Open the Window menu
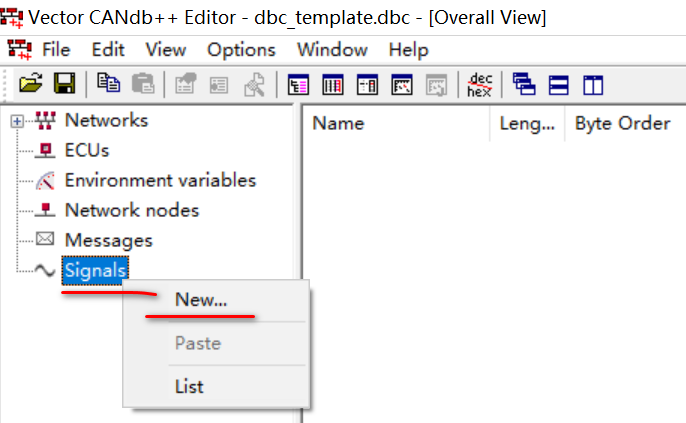The height and width of the screenshot is (423, 686). coord(332,49)
